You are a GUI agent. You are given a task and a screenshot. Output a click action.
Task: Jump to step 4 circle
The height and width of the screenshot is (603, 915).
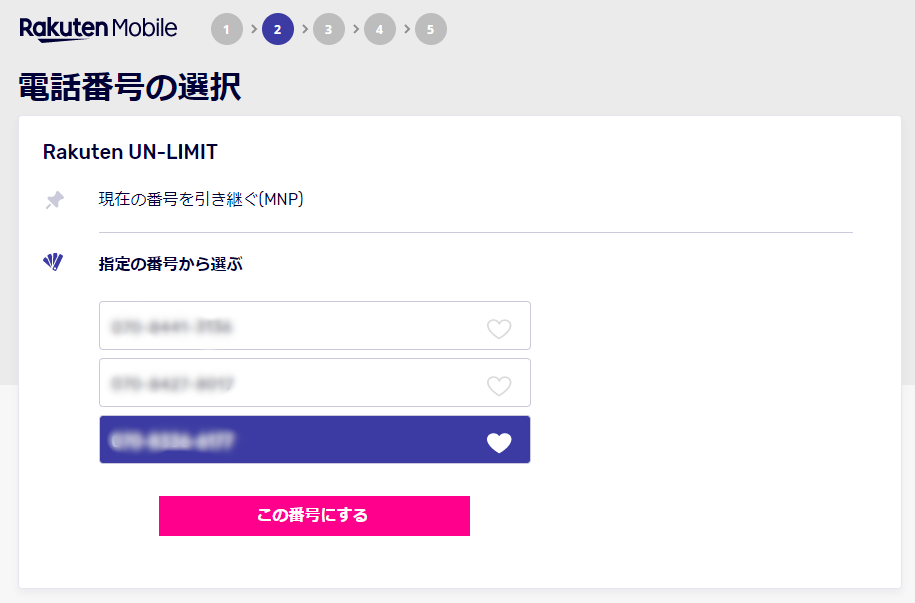coord(380,29)
